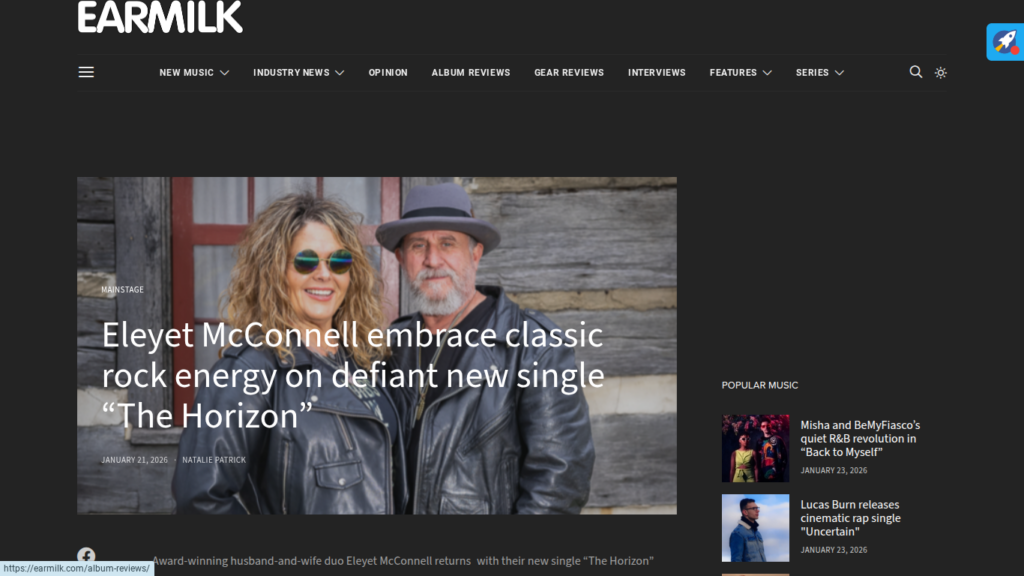Viewport: 1024px width, 576px height.
Task: Expand the Features dropdown chevron
Action: coord(767,72)
